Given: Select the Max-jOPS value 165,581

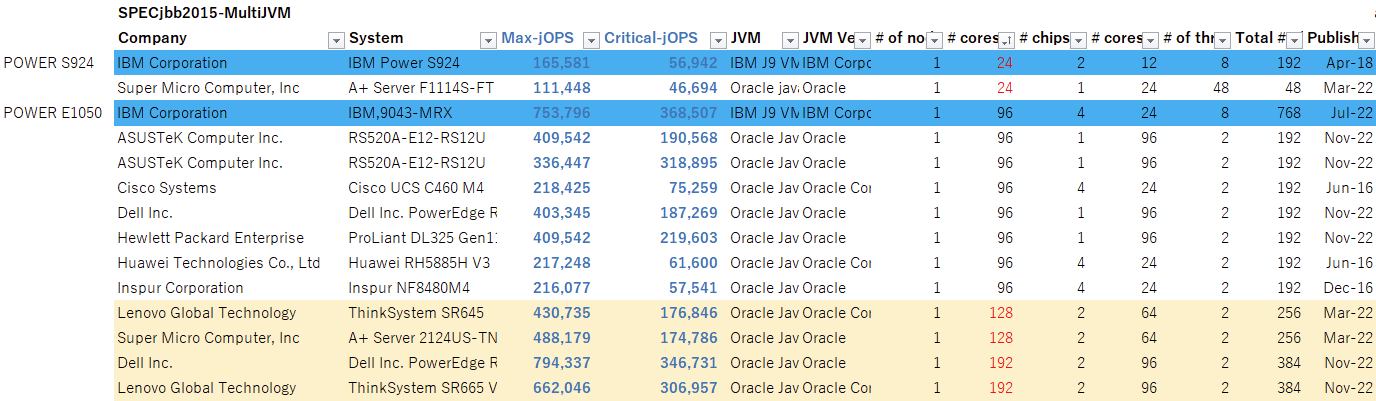Looking at the screenshot, I should tap(561, 63).
